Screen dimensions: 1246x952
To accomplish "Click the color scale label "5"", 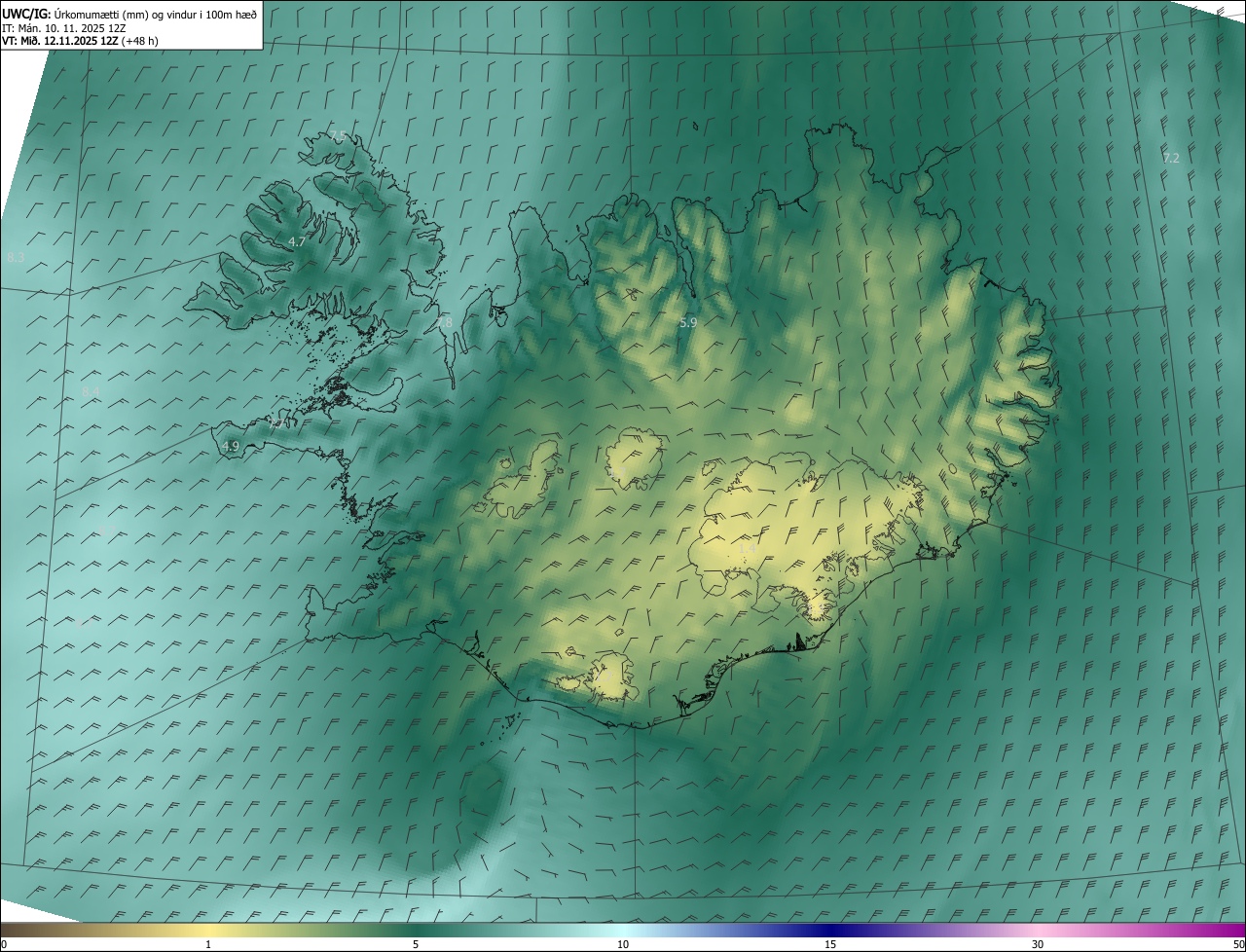I will (x=416, y=944).
